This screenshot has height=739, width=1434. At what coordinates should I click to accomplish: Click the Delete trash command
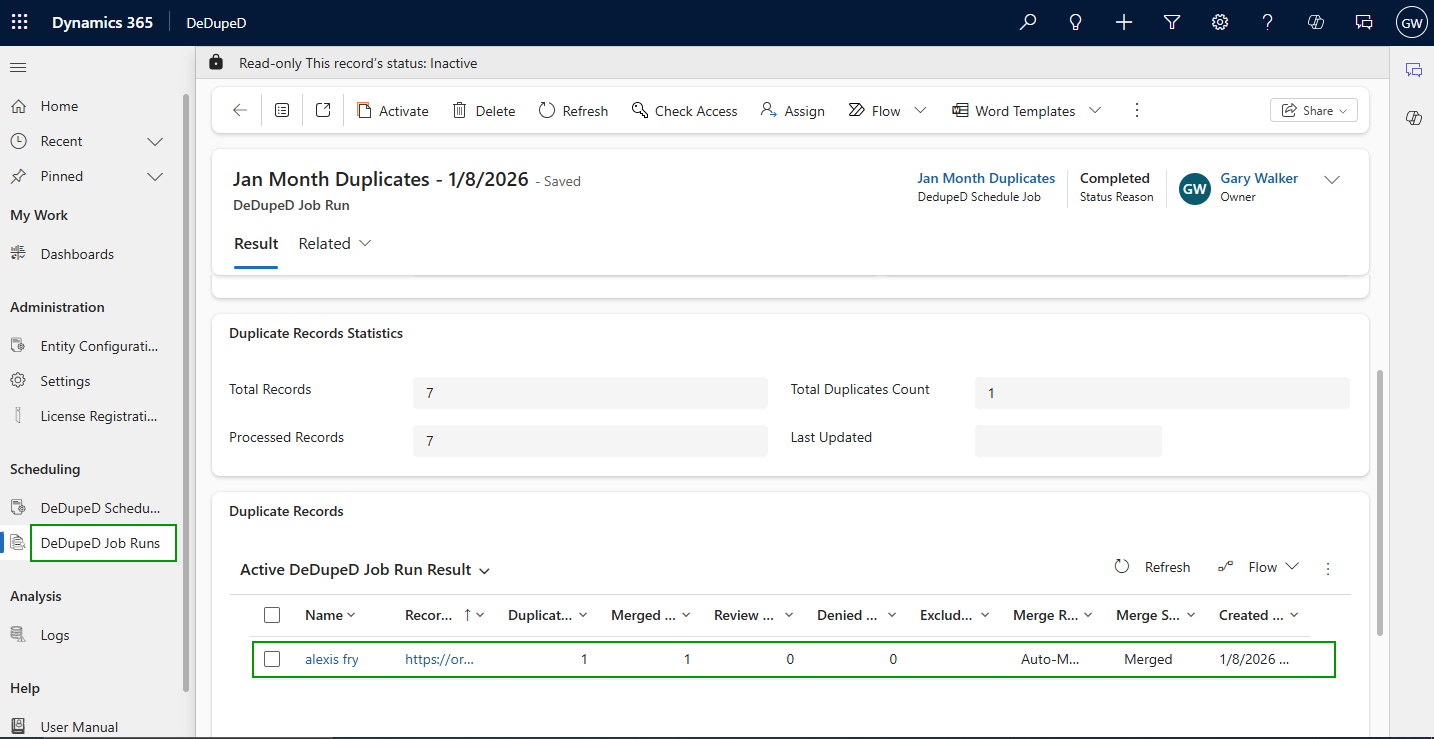point(484,111)
